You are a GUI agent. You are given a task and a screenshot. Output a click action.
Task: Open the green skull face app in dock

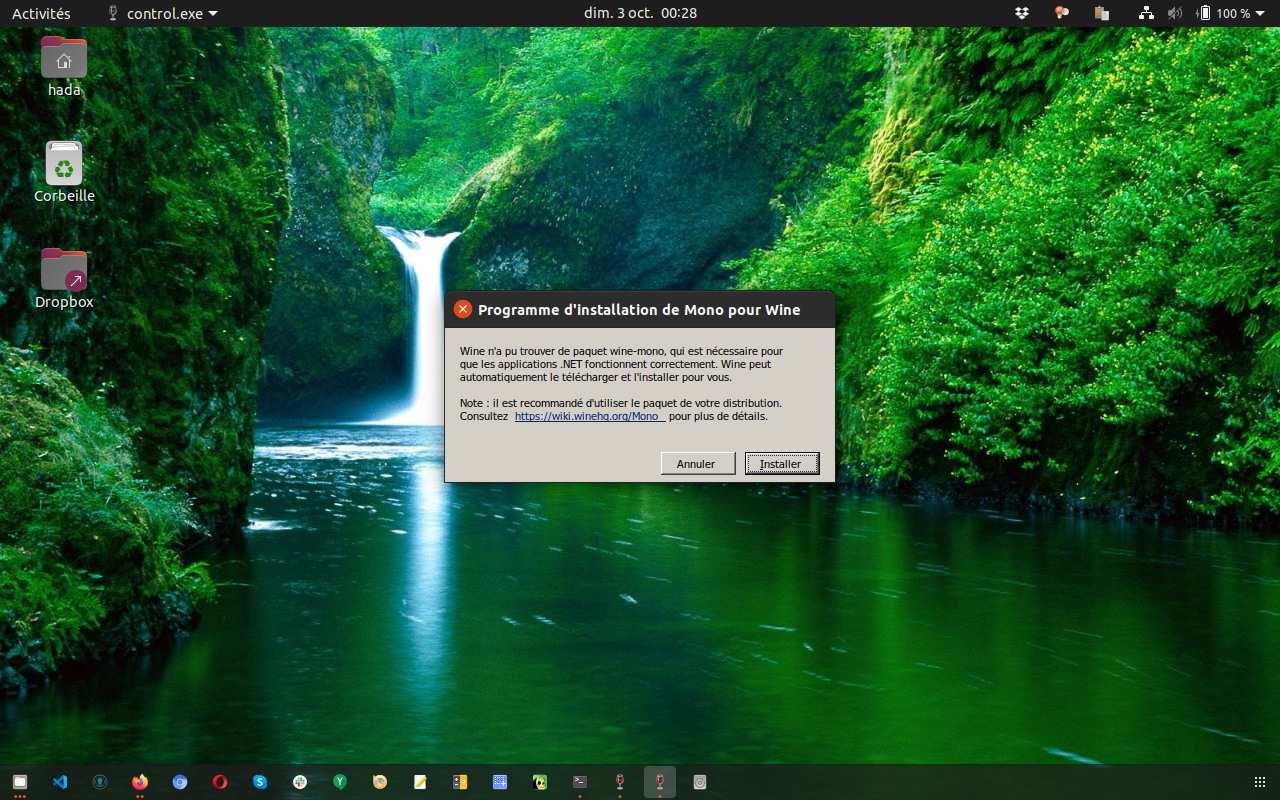click(x=540, y=782)
